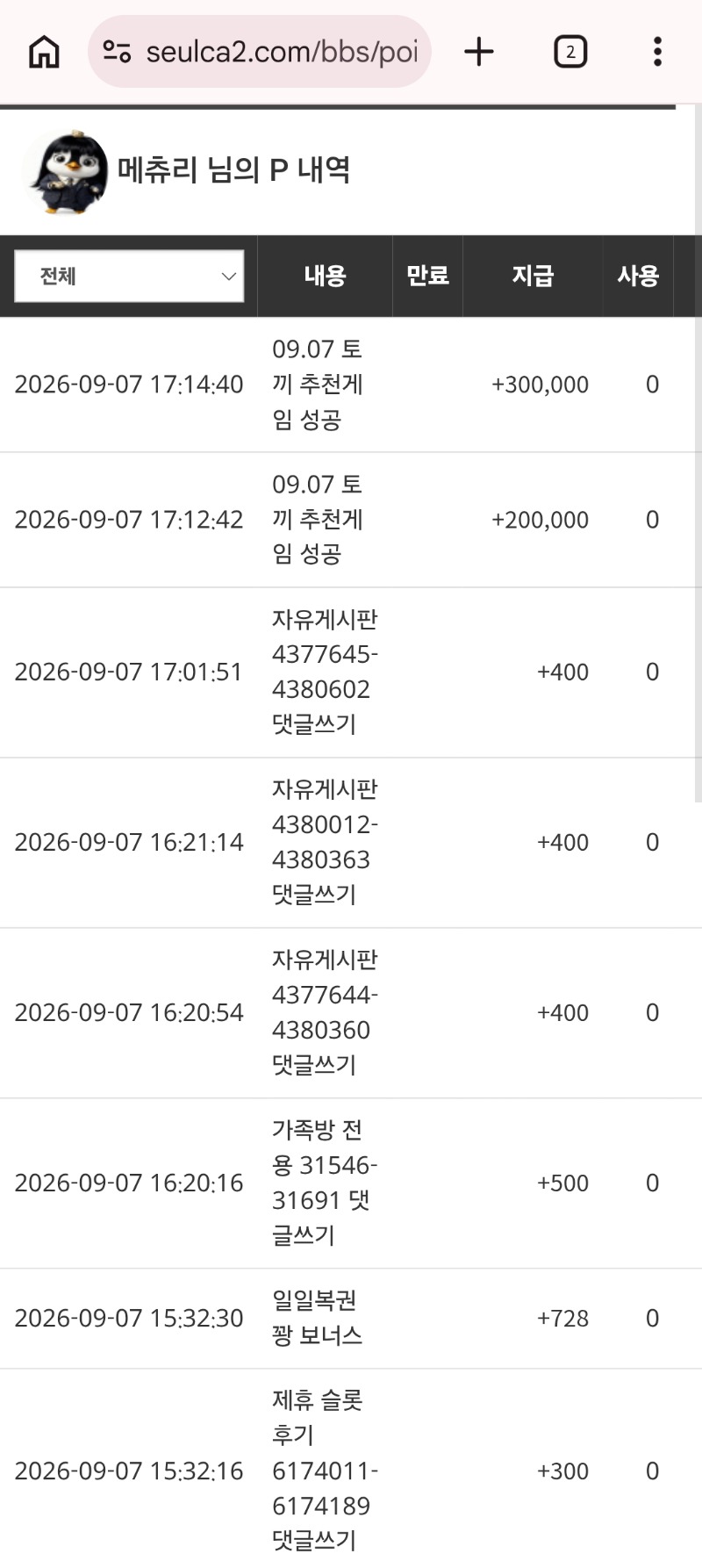The image size is (702, 1568).
Task: Click the dropdown chevron arrow next to 전체
Action: coord(229,277)
